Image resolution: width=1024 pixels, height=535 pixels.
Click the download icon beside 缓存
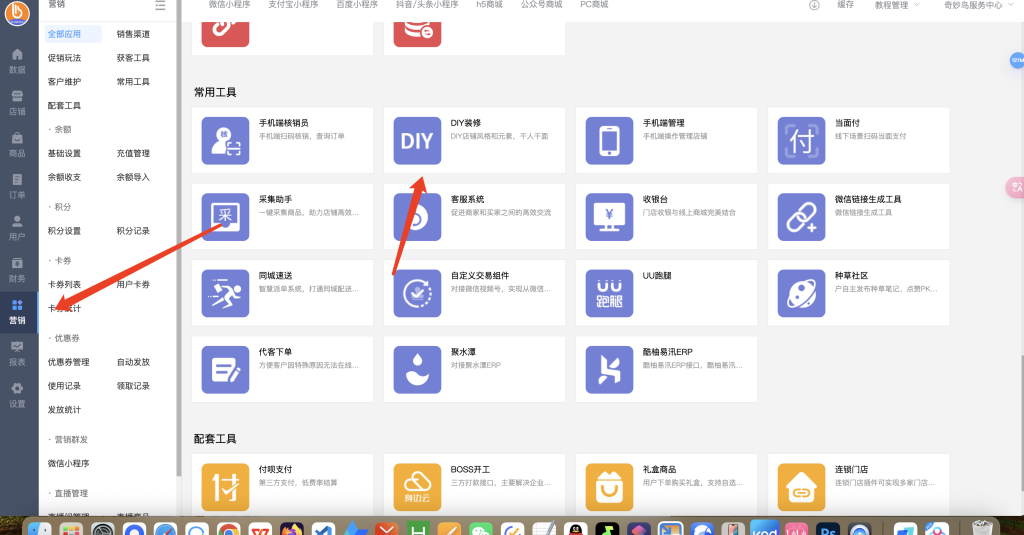814,5
